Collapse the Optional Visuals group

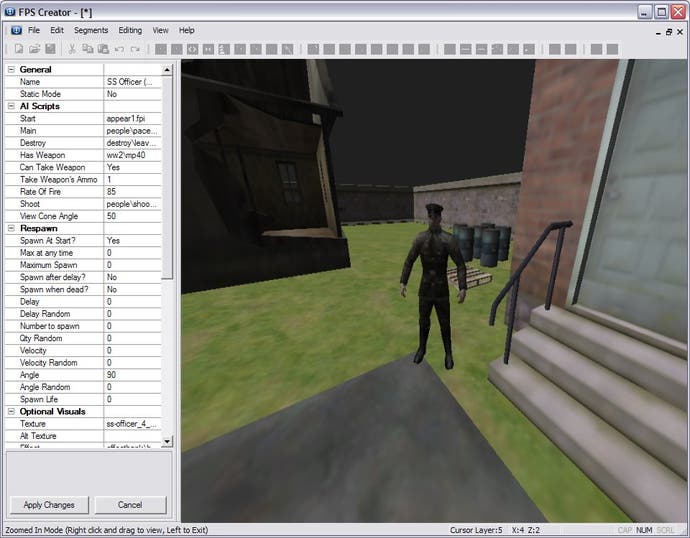pos(11,411)
